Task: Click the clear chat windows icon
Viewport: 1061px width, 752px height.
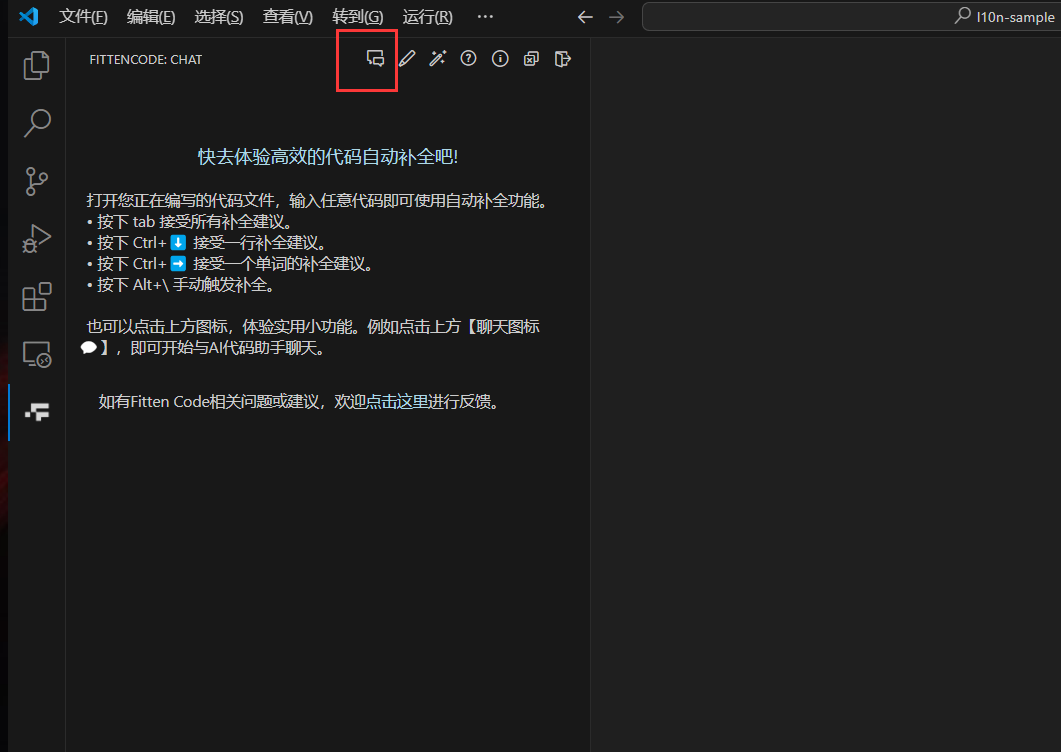Action: tap(531, 58)
